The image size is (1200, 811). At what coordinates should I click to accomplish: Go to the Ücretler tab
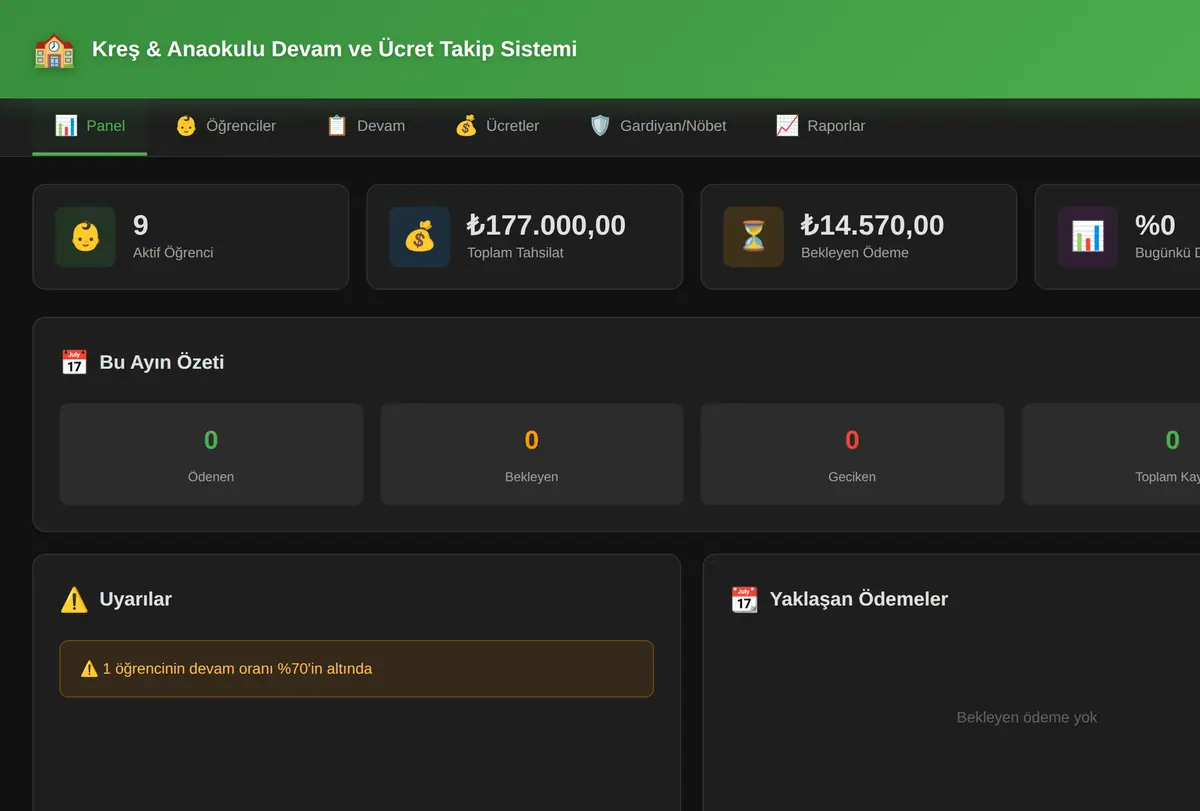click(497, 126)
